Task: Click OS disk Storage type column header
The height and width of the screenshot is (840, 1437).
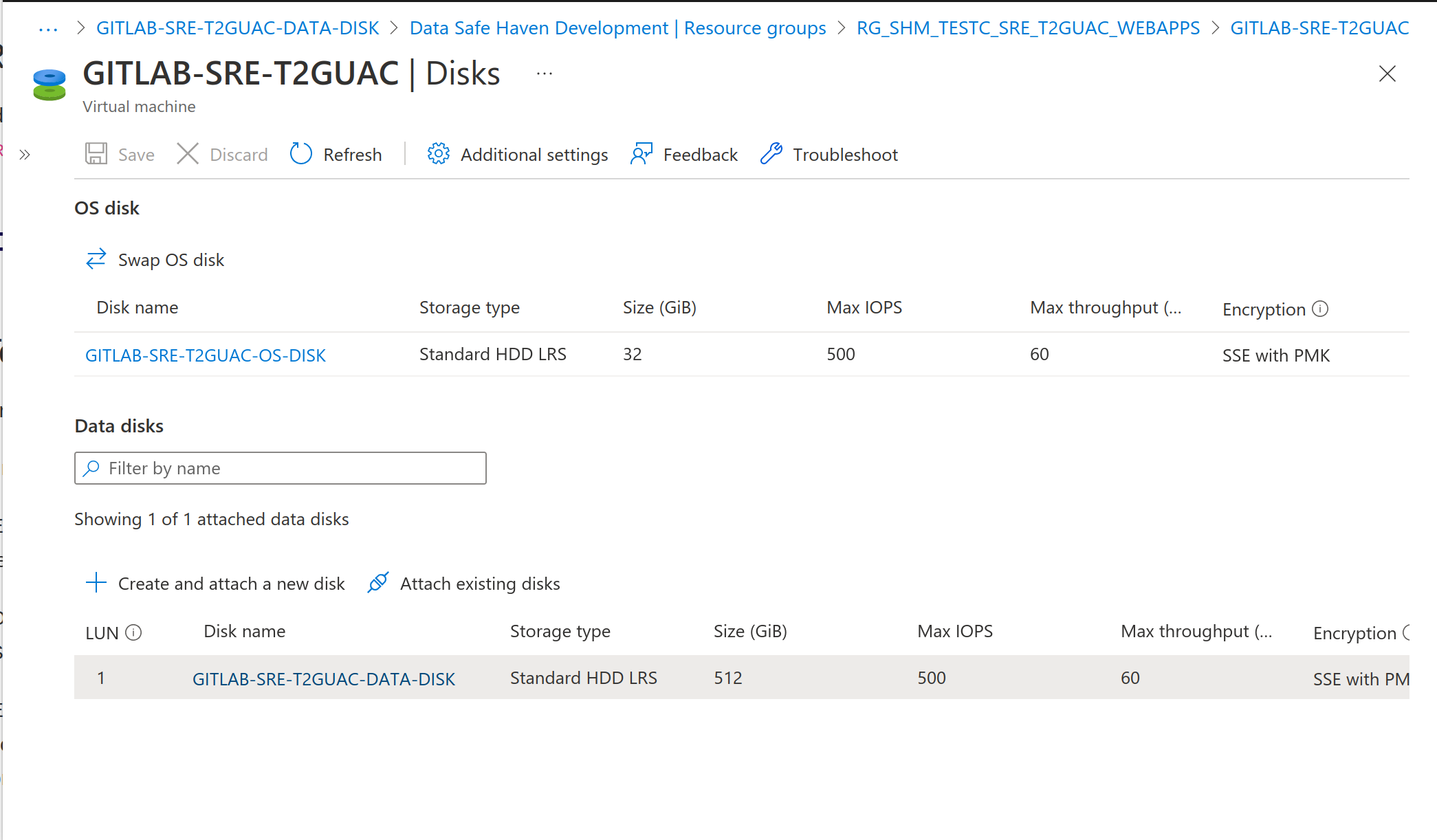Action: [470, 308]
